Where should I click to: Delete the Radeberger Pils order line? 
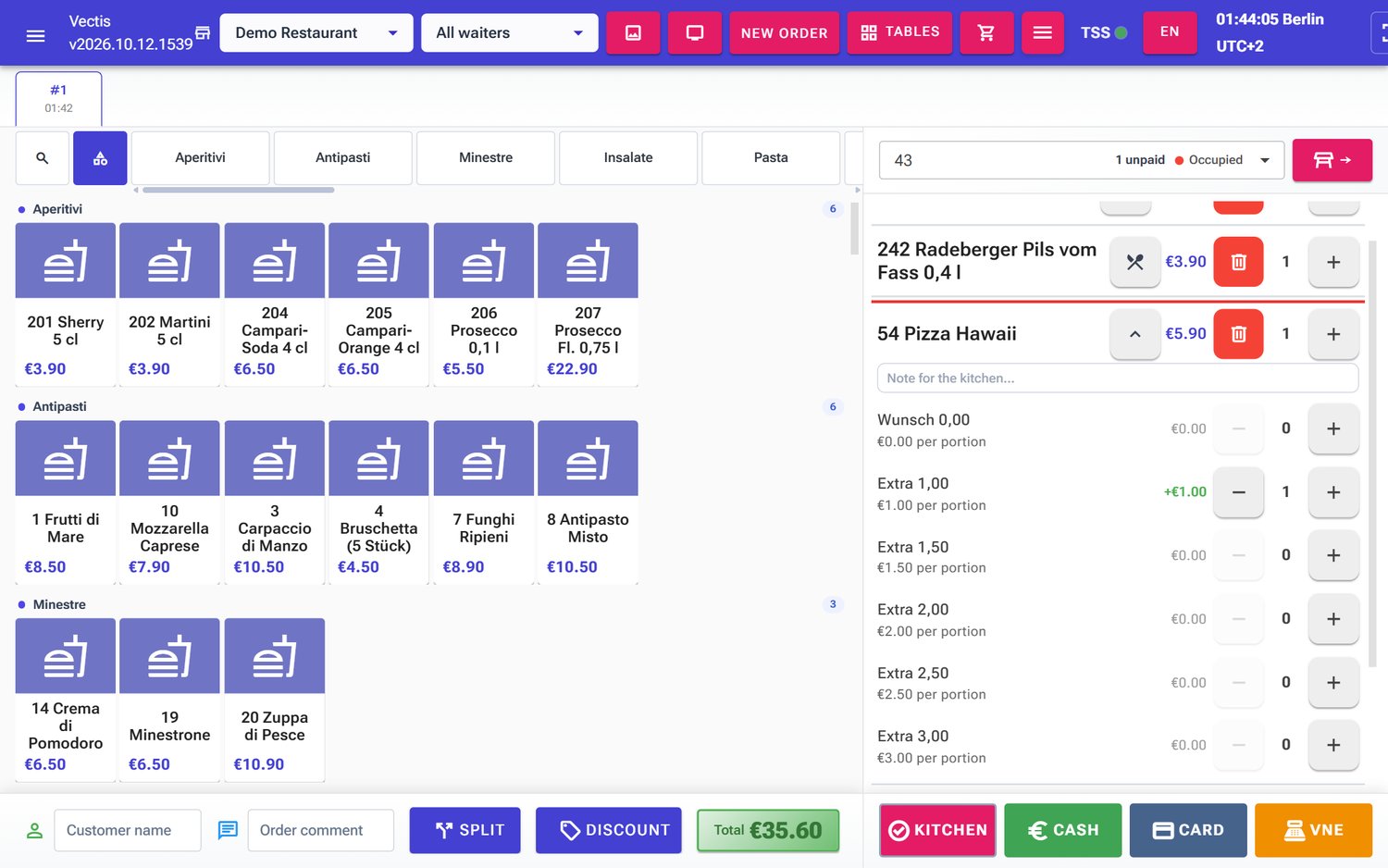1238,262
